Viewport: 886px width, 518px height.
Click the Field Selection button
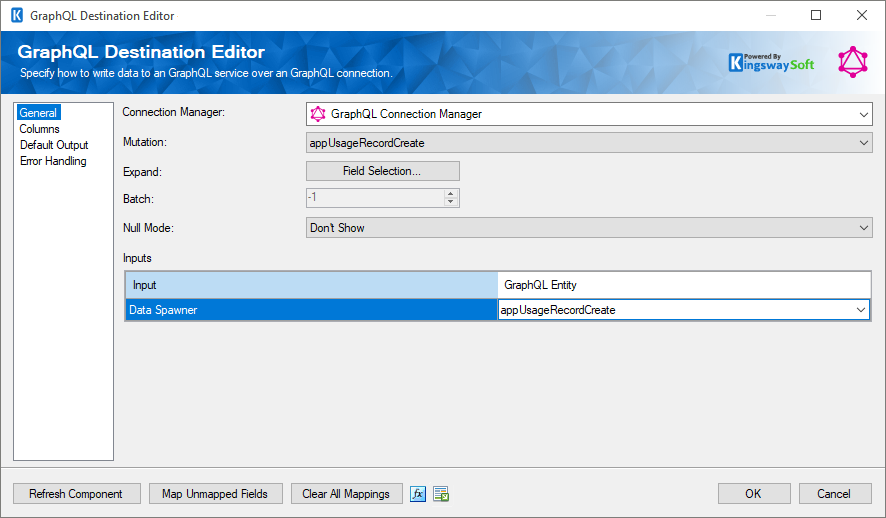pos(382,171)
